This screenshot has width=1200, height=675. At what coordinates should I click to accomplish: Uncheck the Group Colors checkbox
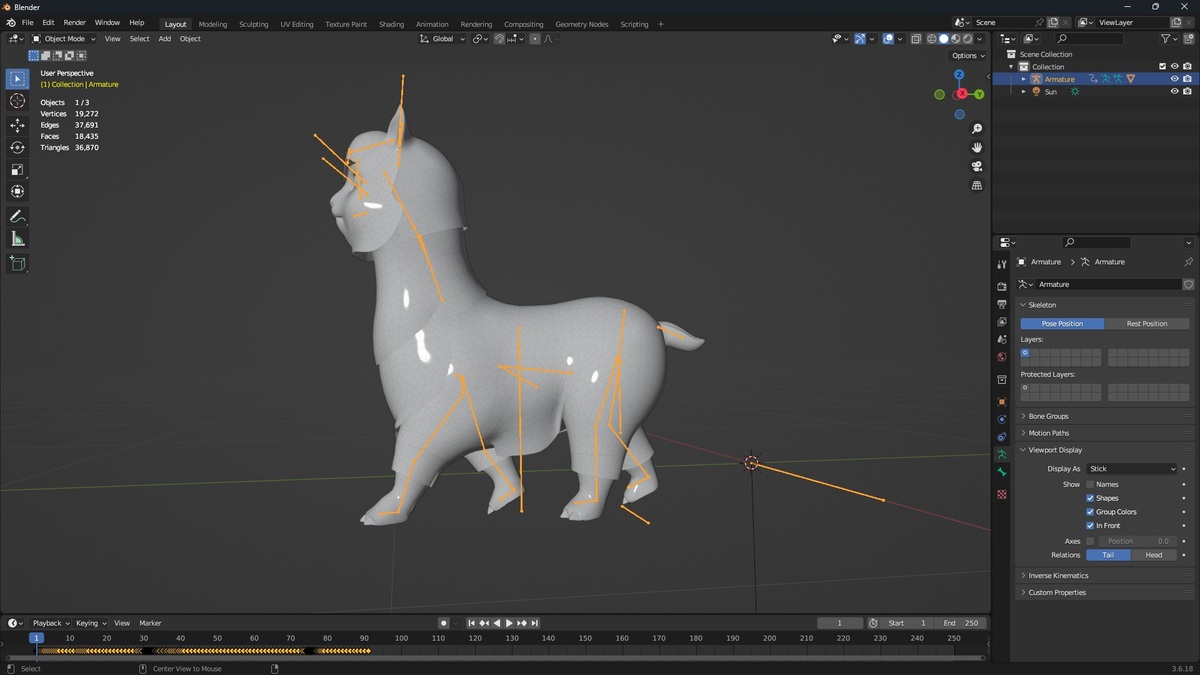tap(1090, 512)
